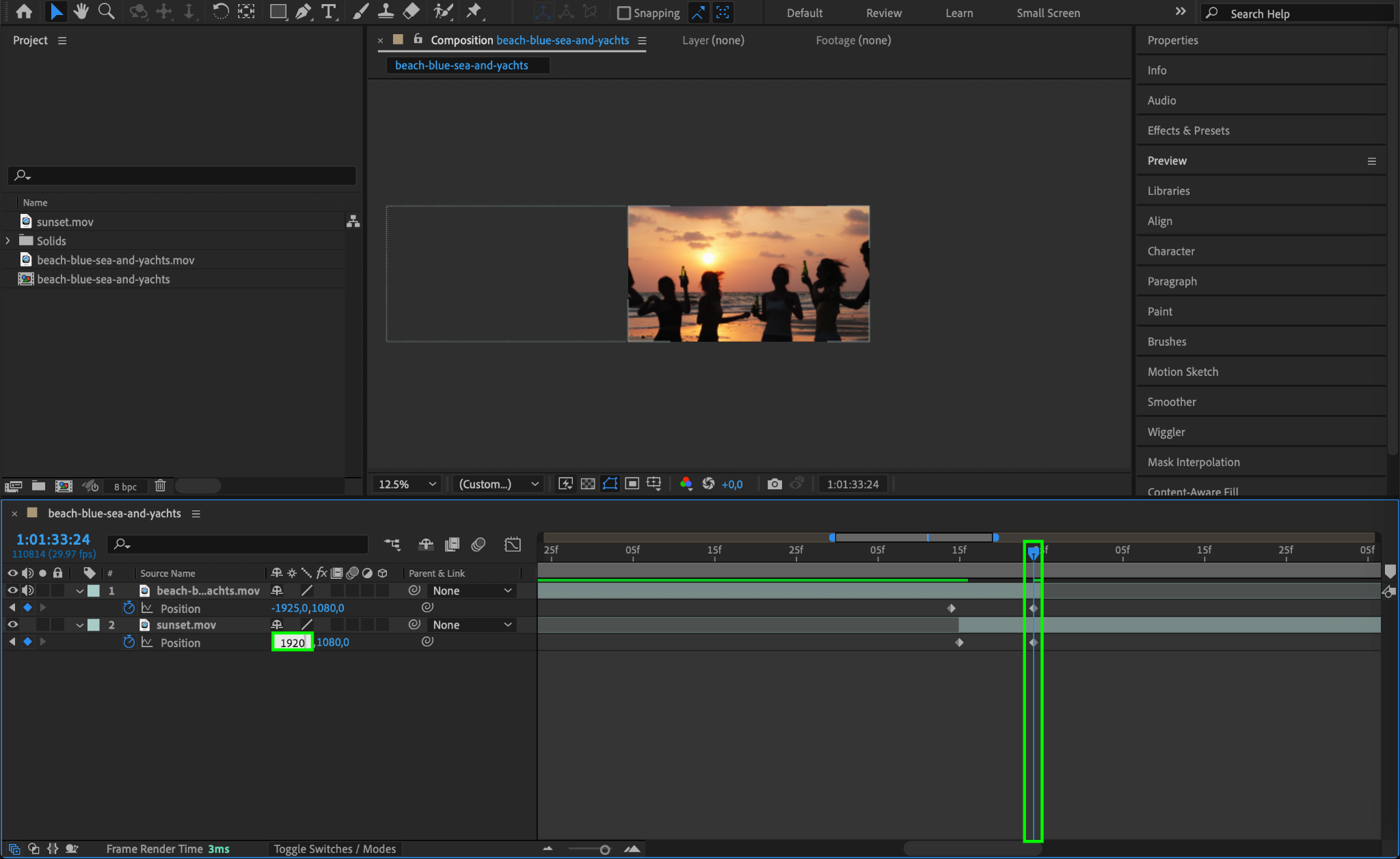
Task: Enable the Snapping checkbox
Action: coord(623,13)
